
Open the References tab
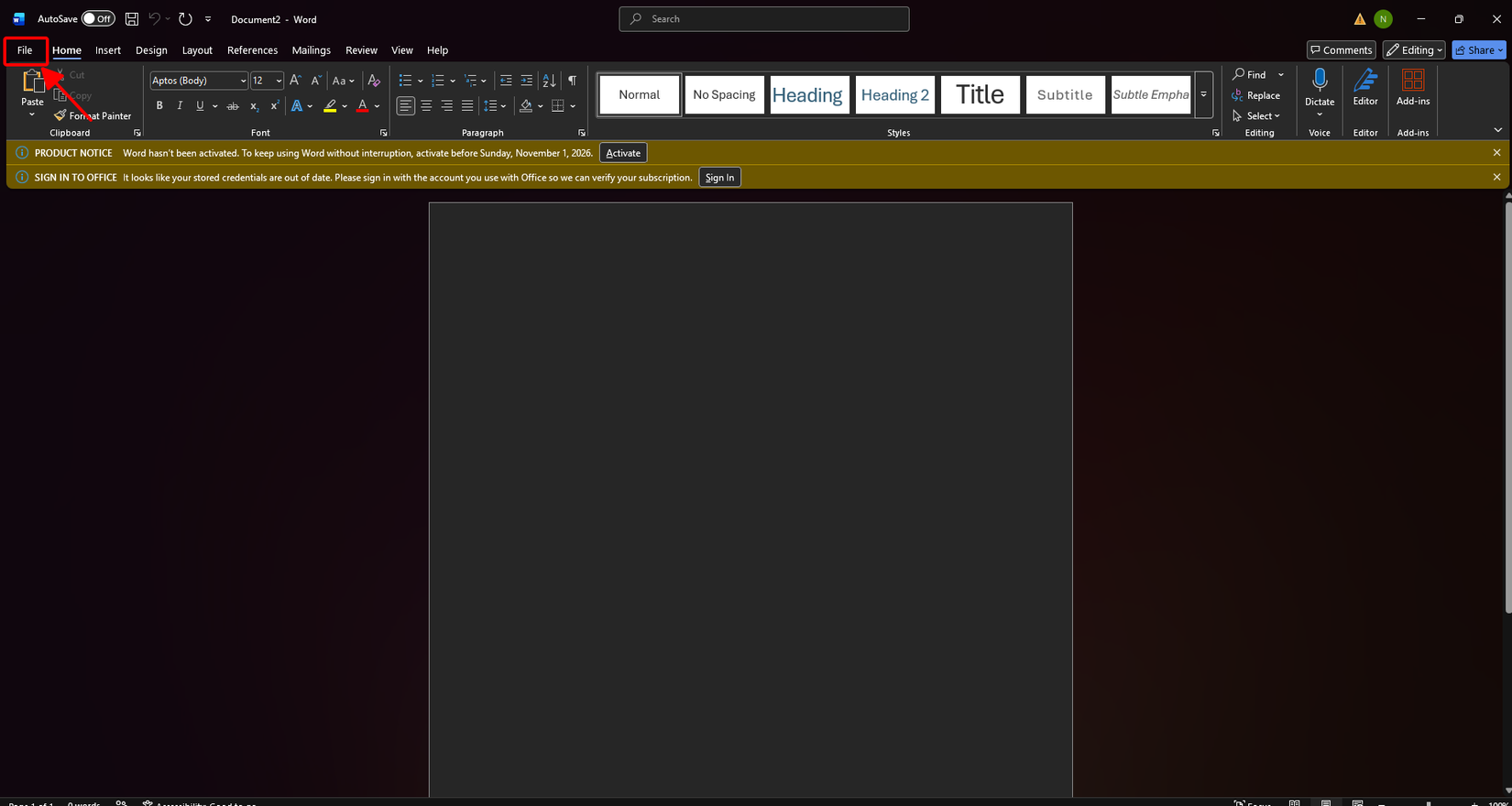252,50
